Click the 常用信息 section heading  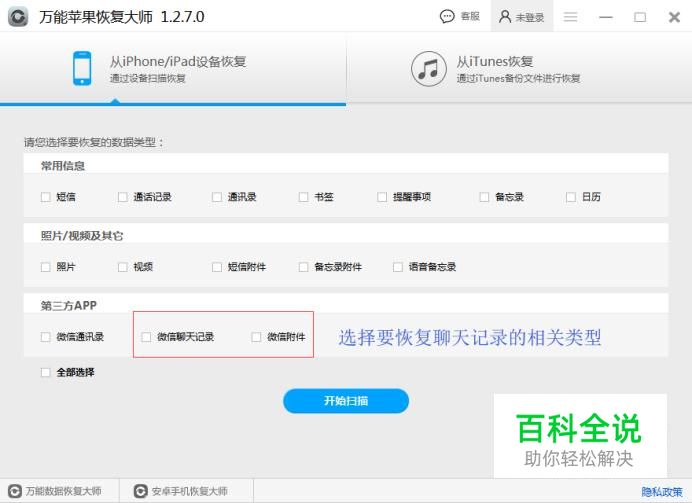pyautogui.click(x=63, y=166)
